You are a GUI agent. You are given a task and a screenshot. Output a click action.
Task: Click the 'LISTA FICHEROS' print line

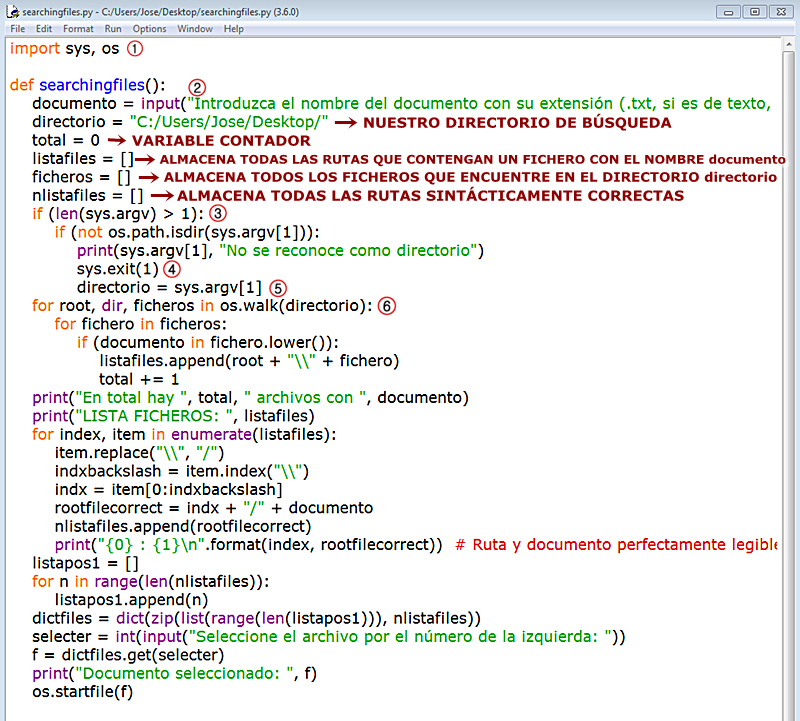pyautogui.click(x=173, y=416)
